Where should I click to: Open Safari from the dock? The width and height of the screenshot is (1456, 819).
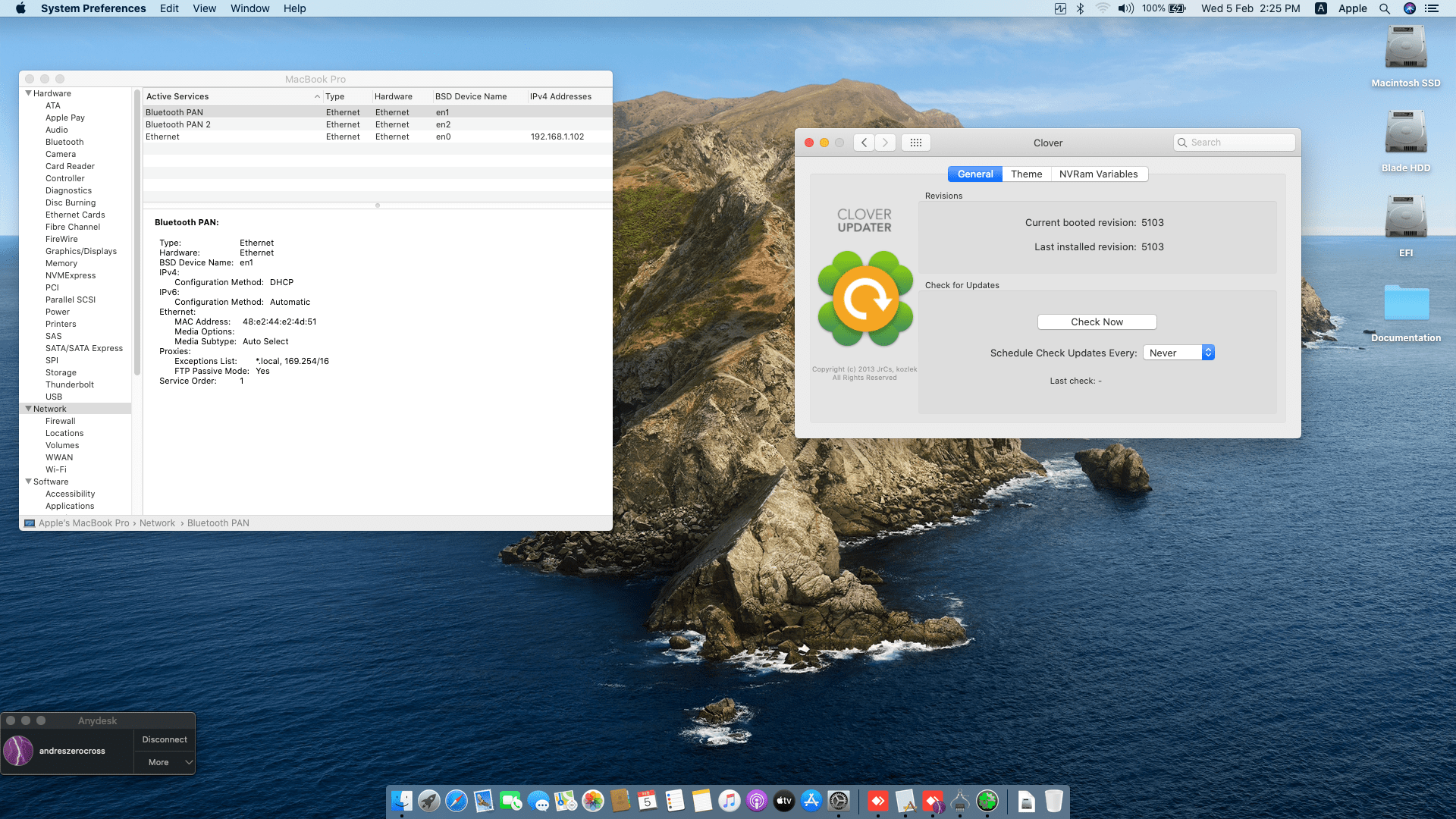coord(457,801)
